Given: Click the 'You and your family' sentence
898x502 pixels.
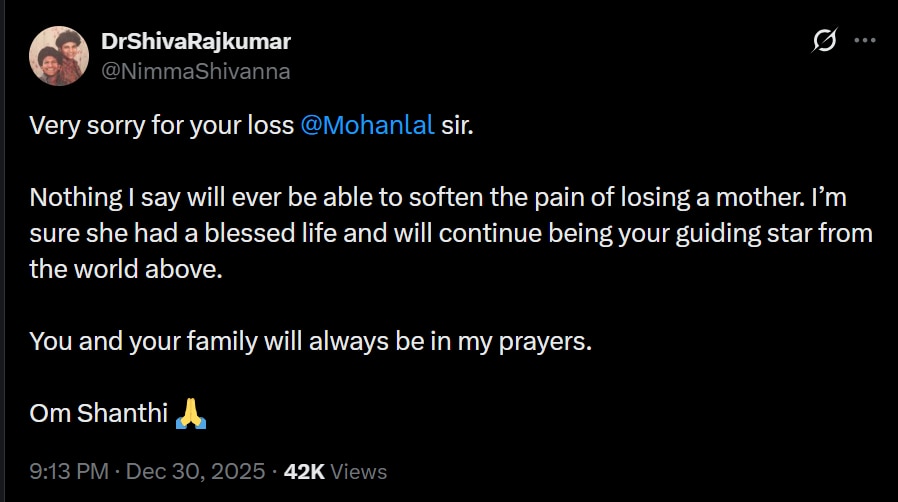Looking at the screenshot, I should point(310,341).
